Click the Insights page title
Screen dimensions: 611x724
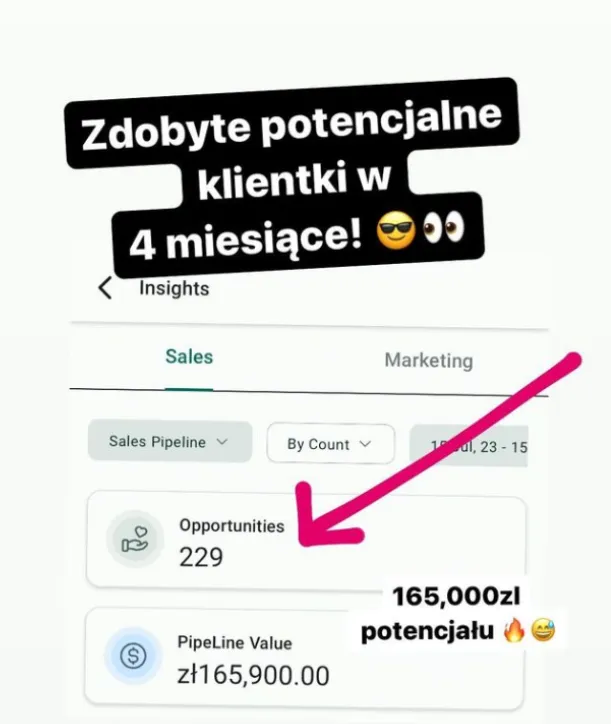pyautogui.click(x=174, y=289)
